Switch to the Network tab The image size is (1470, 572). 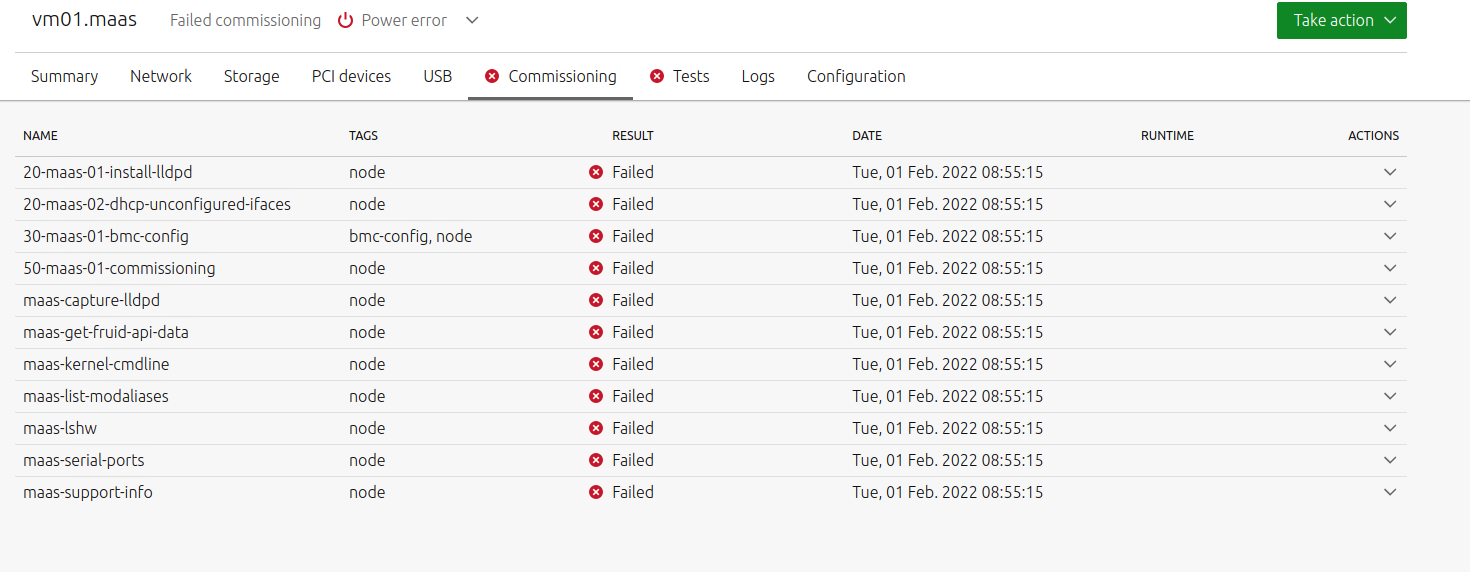161,76
